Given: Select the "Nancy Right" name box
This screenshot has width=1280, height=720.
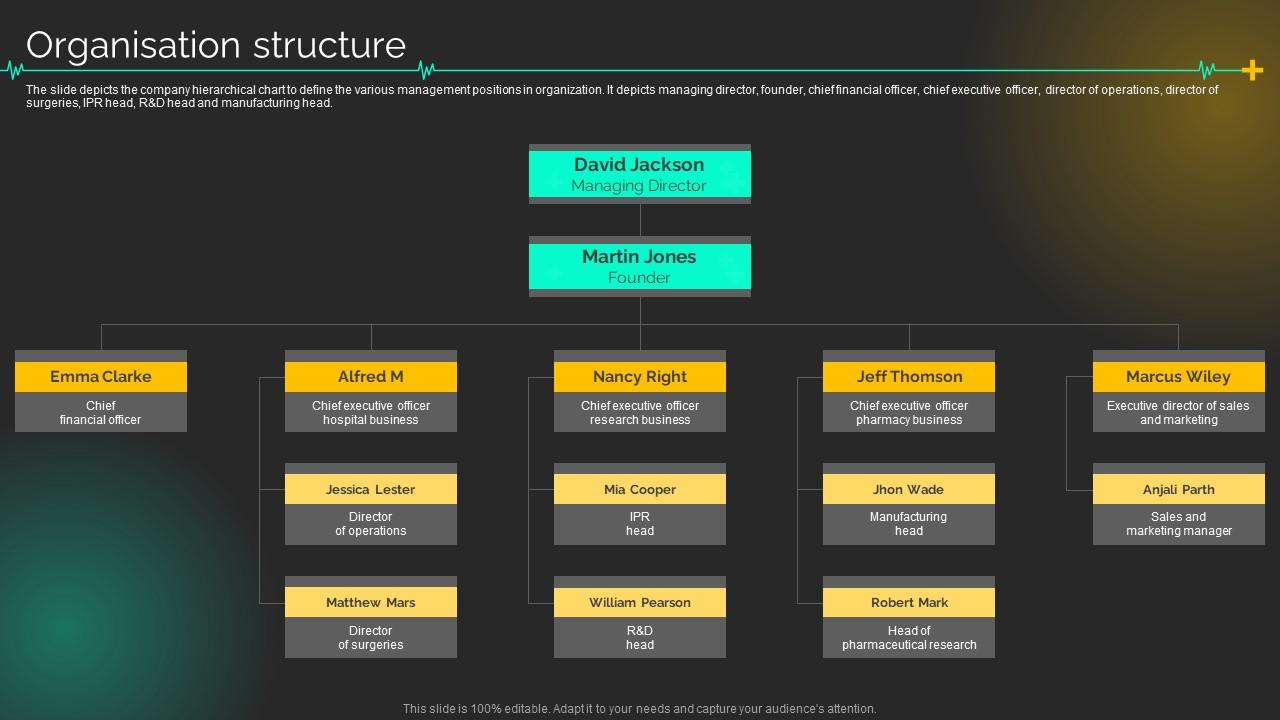Looking at the screenshot, I should click(x=640, y=376).
